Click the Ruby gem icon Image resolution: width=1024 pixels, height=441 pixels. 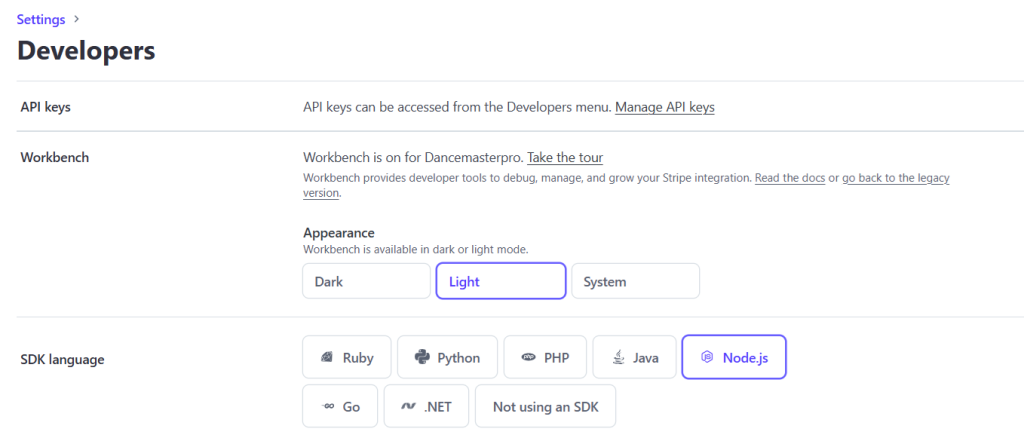tap(326, 357)
